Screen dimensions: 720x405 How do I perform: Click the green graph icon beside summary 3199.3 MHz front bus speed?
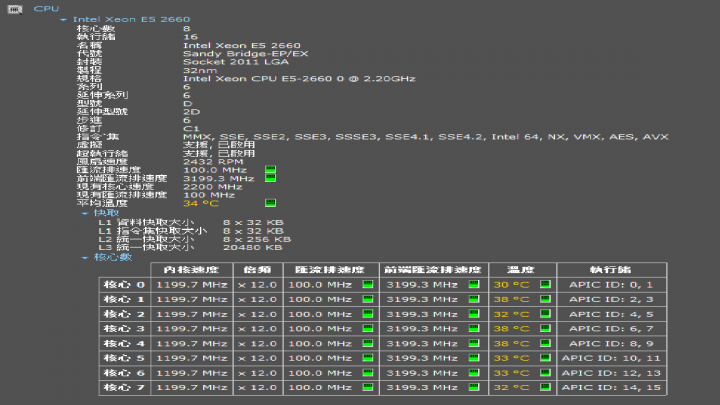[x=270, y=178]
